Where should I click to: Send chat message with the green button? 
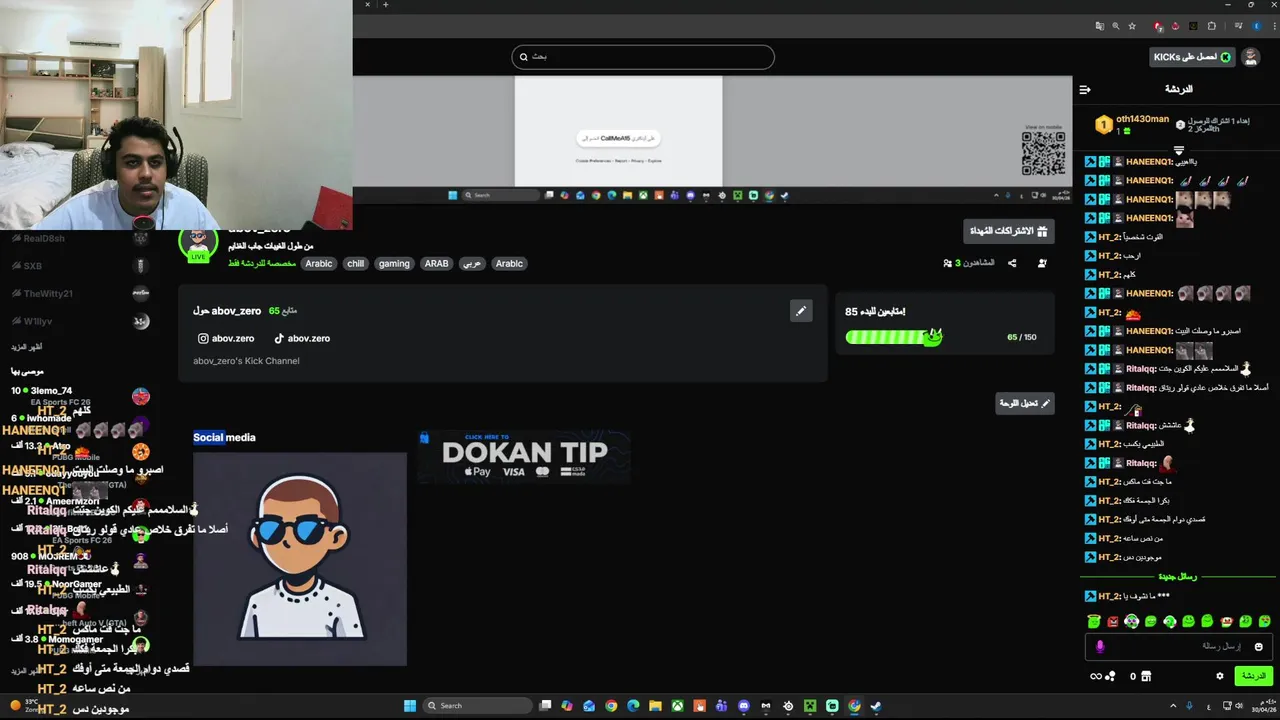1254,676
